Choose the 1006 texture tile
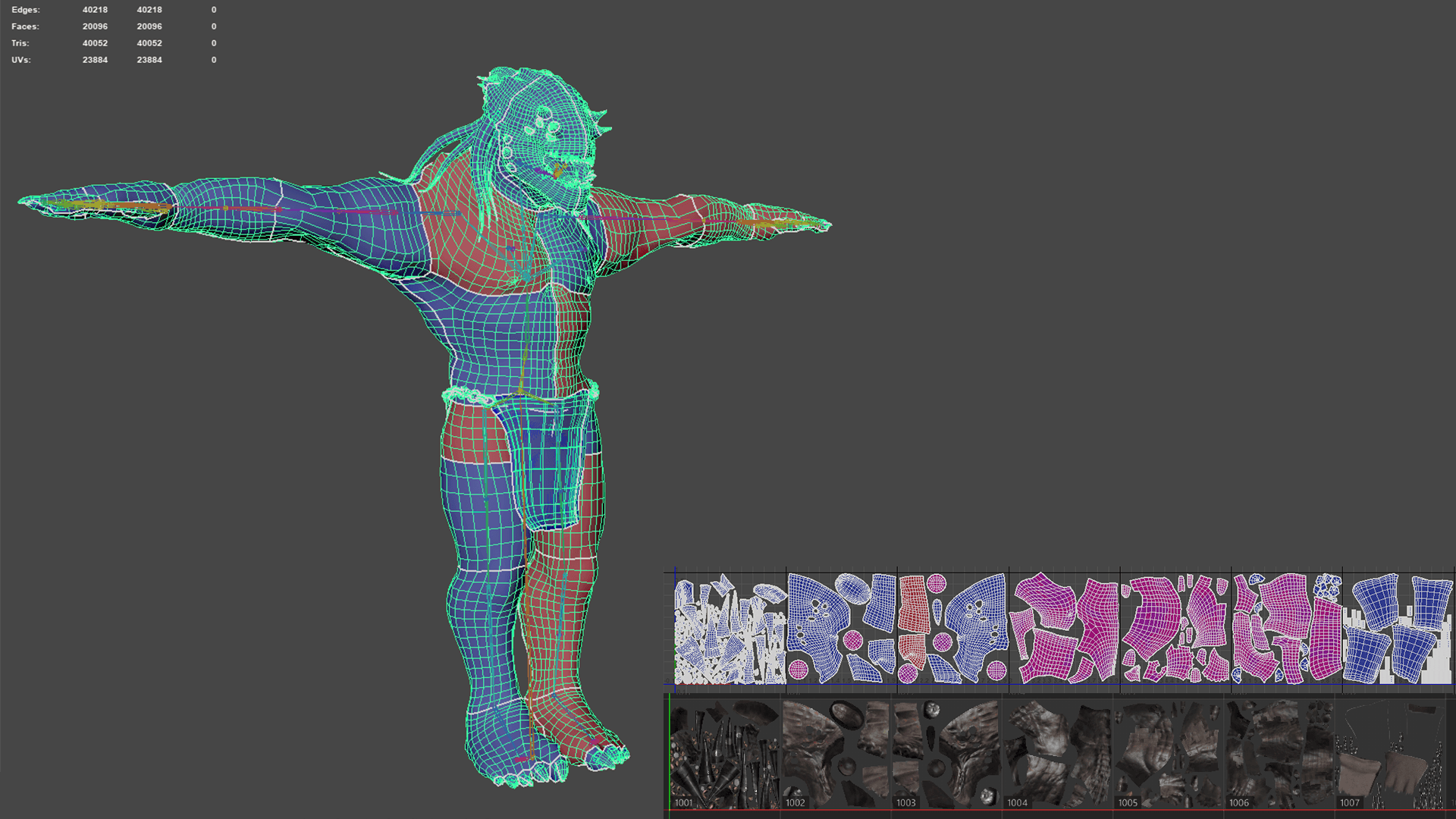 [x=1279, y=754]
